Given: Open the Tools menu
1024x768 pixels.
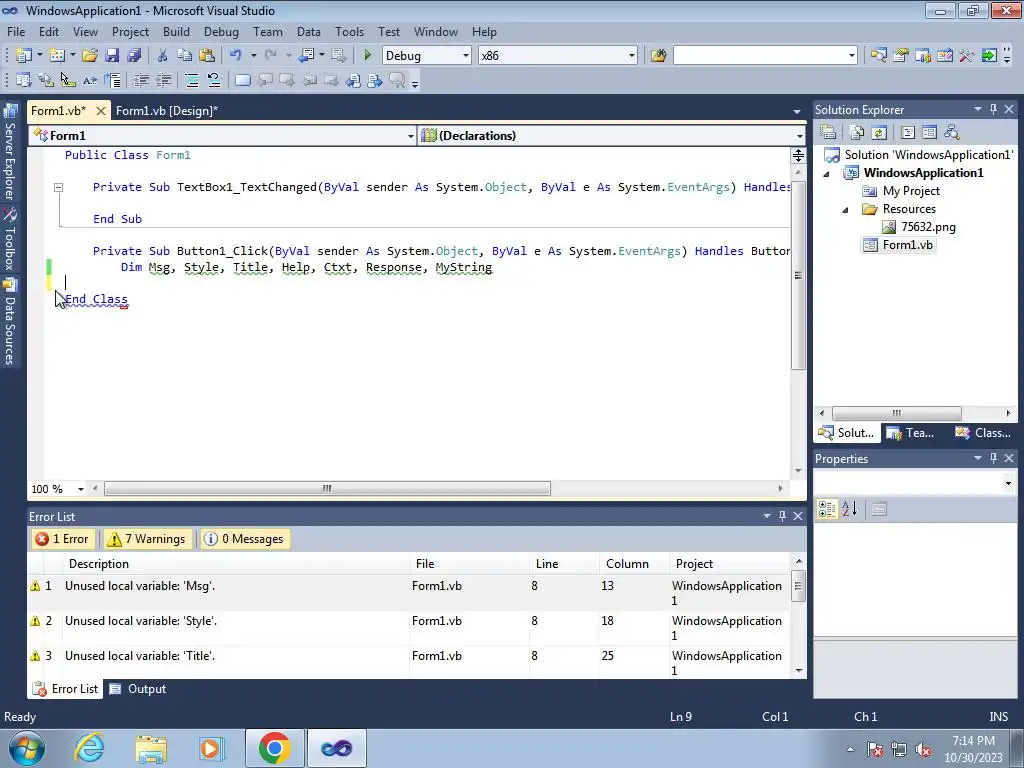Looking at the screenshot, I should pyautogui.click(x=349, y=31).
